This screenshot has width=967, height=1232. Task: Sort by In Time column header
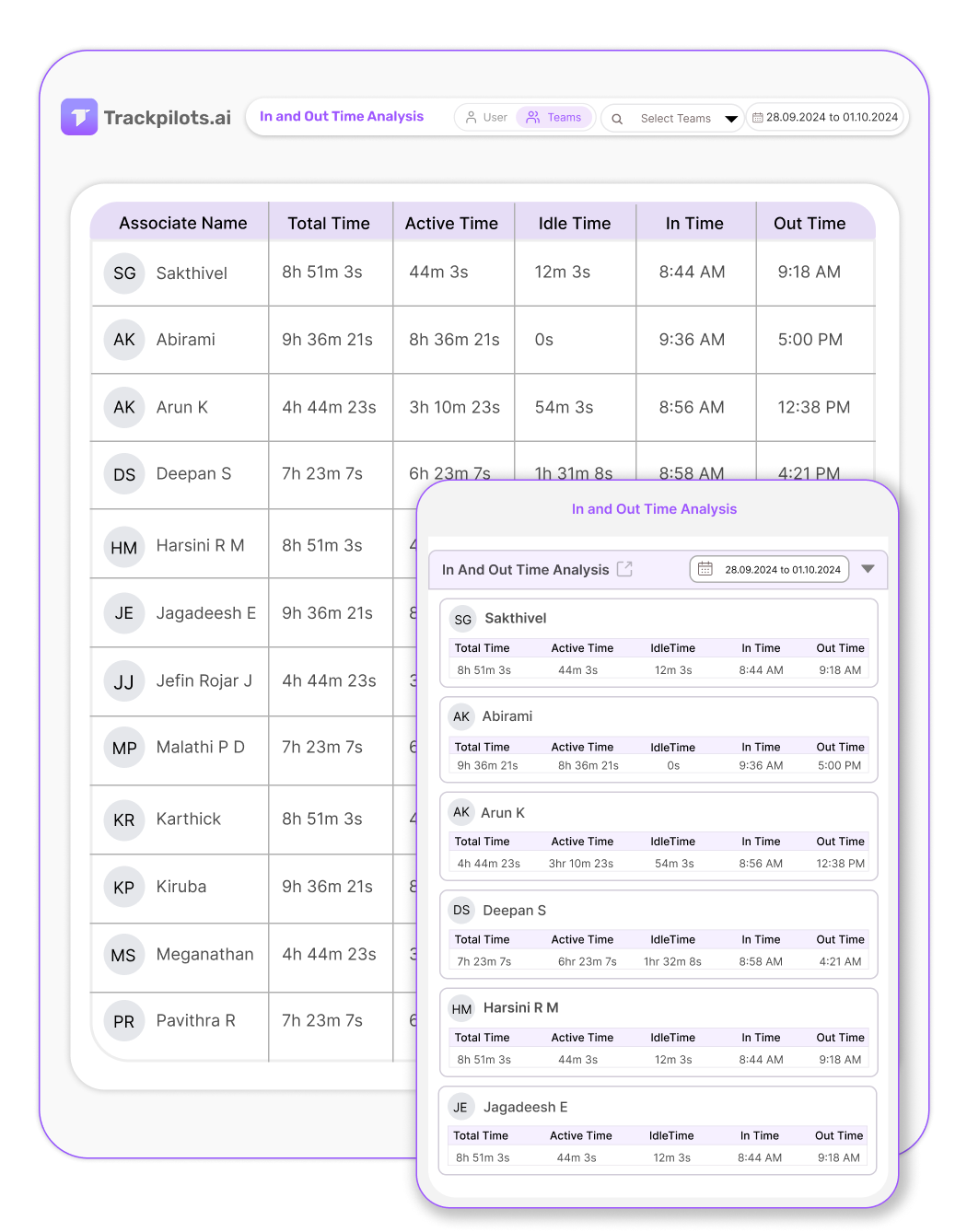tap(694, 223)
